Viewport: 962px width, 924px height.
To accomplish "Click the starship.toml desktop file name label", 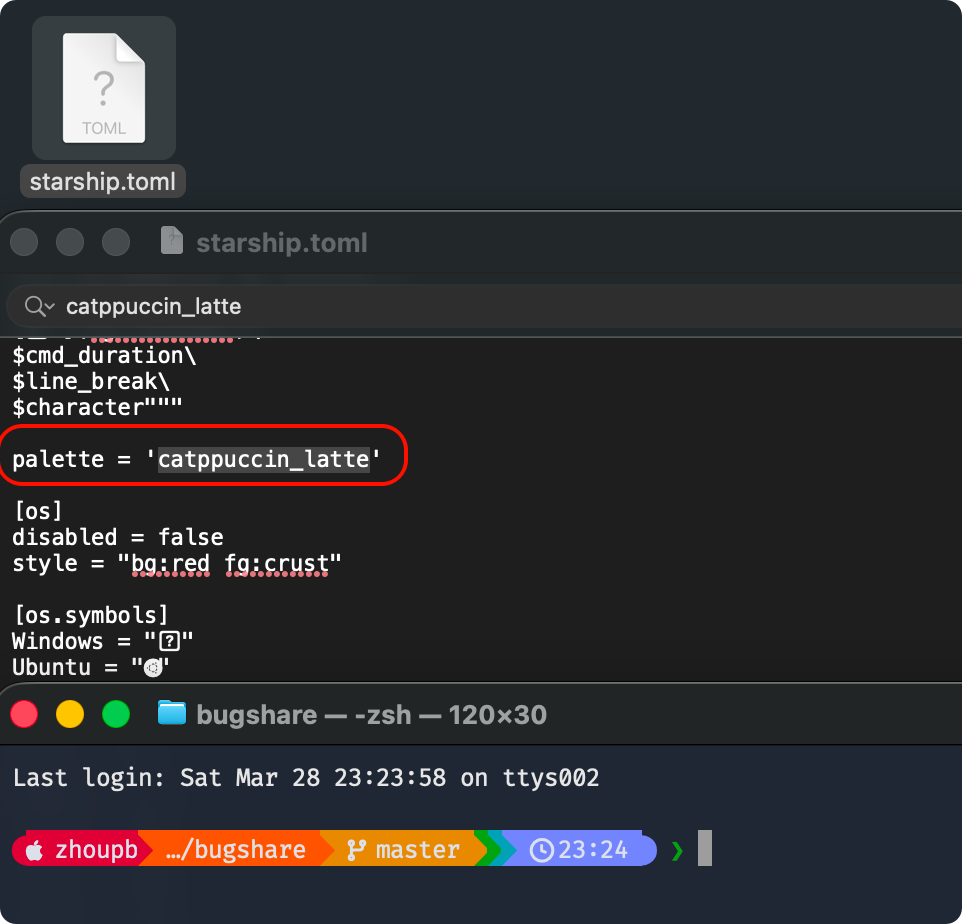I will (103, 181).
